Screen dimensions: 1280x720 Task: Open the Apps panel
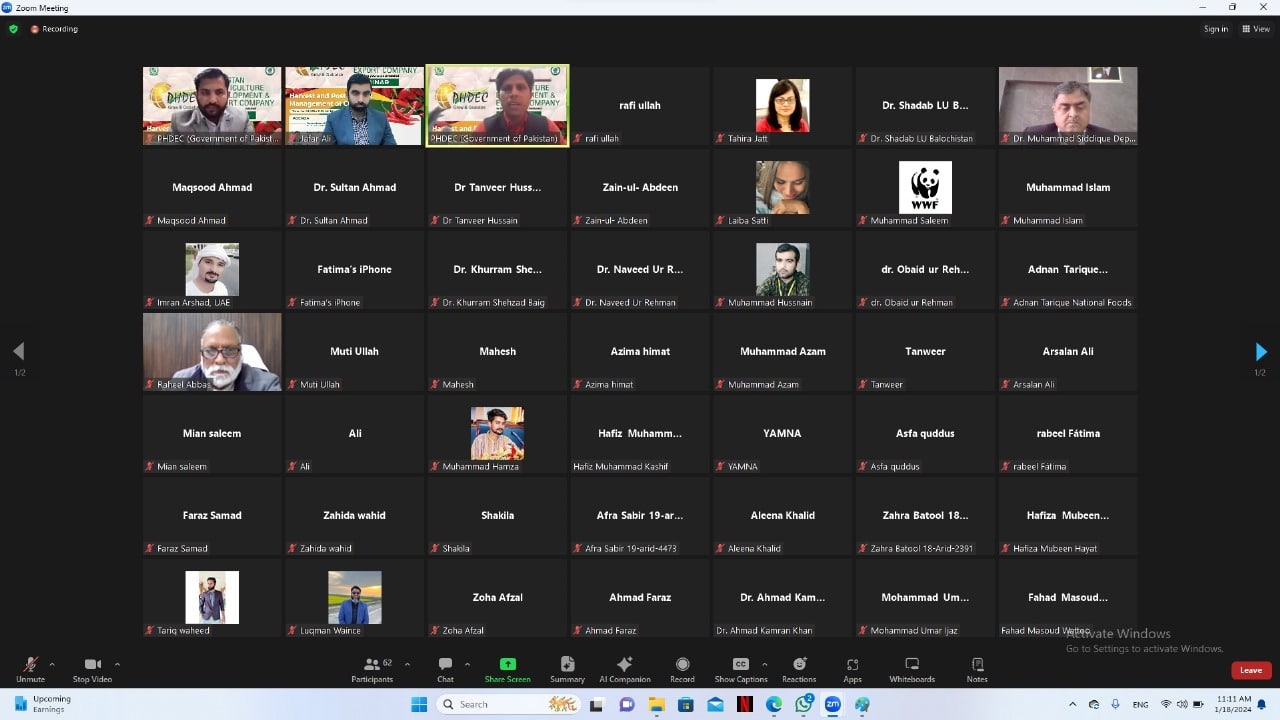tap(852, 668)
